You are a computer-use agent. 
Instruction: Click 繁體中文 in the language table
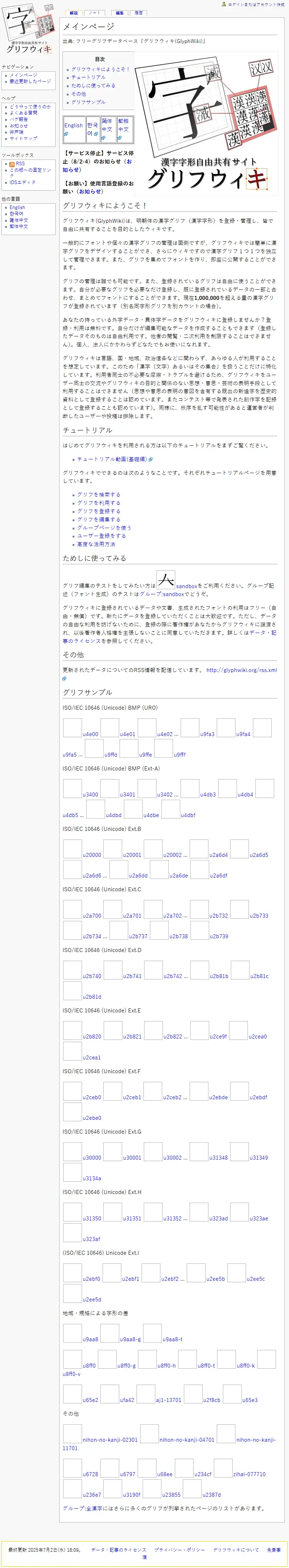click(x=124, y=126)
